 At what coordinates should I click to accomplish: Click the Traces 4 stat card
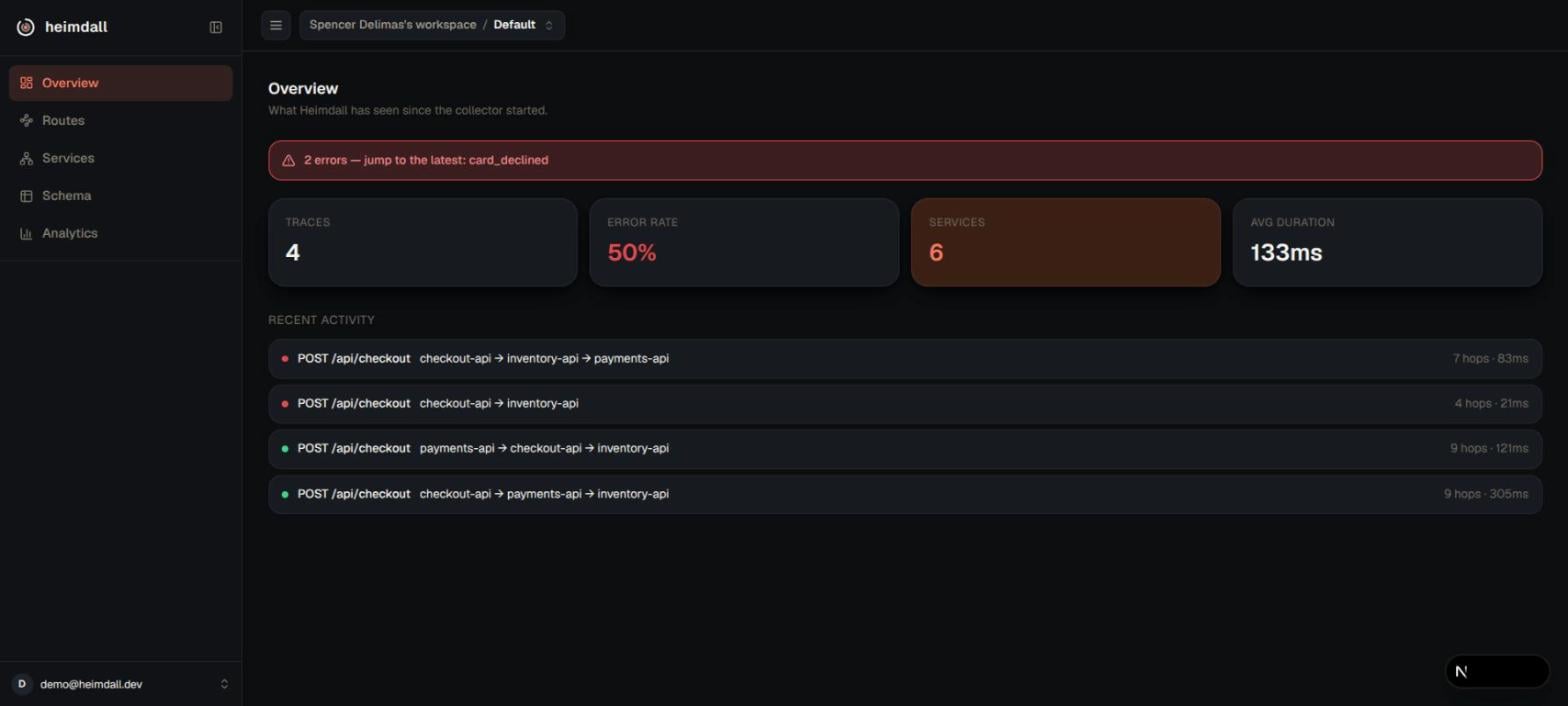pos(423,242)
